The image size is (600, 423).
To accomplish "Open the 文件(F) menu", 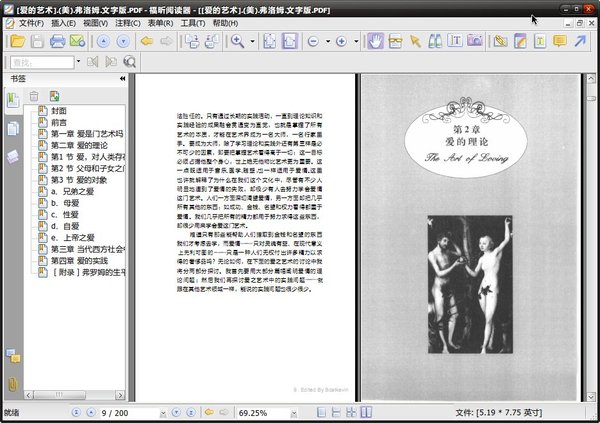I will click(30, 22).
